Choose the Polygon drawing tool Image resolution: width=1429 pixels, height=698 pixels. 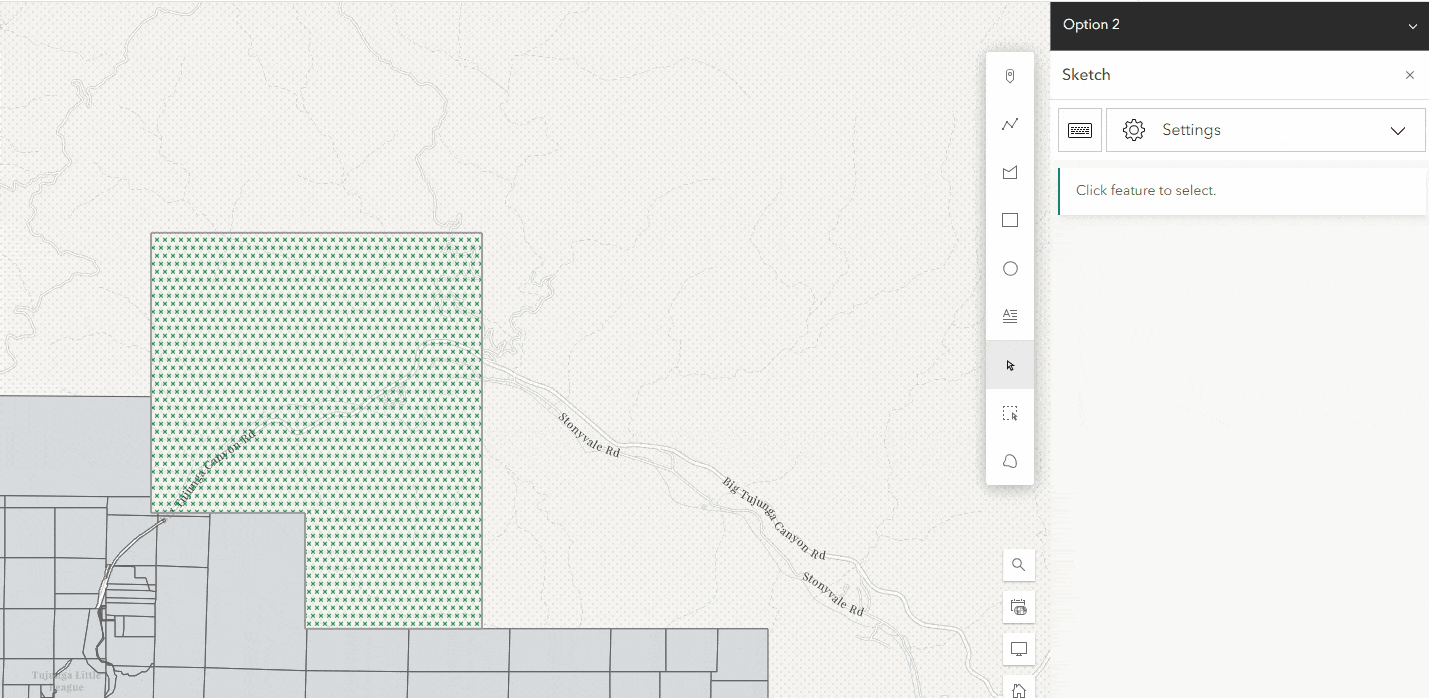(x=1009, y=171)
